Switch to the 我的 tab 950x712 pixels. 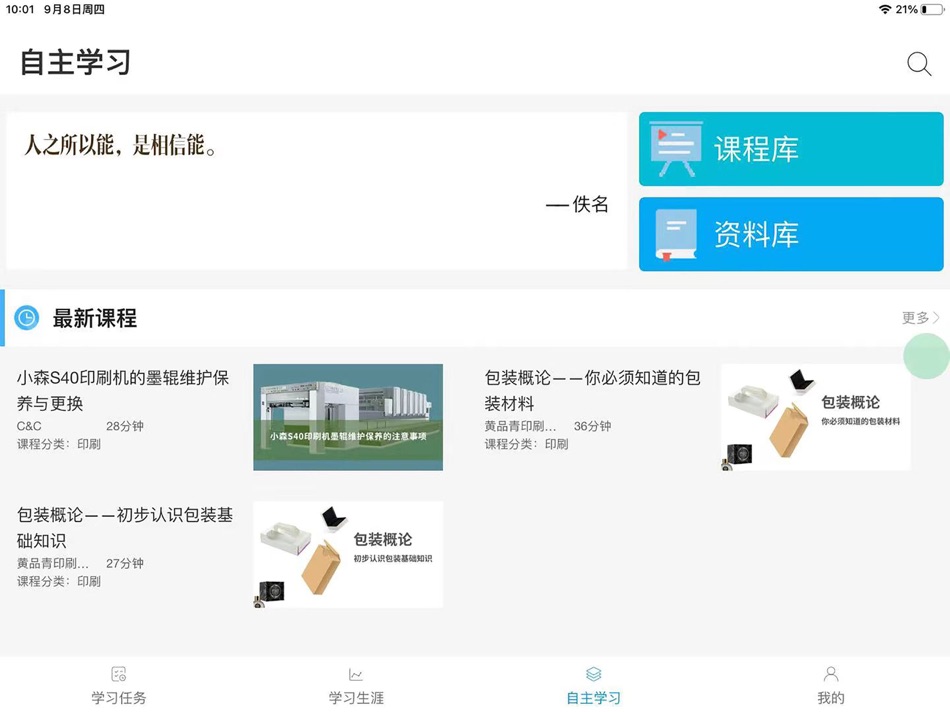(x=831, y=686)
